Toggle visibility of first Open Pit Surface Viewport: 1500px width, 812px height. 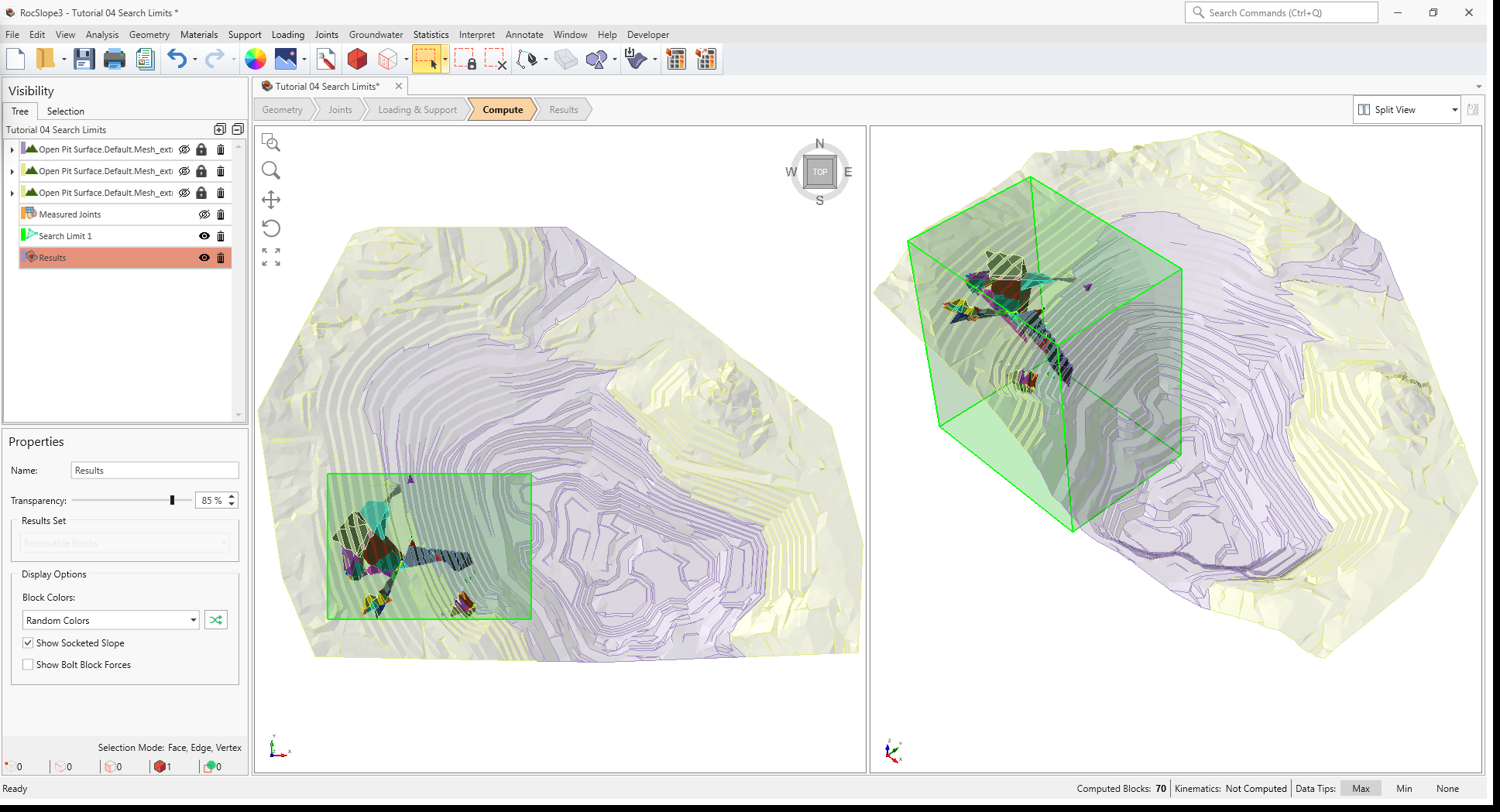coord(184,149)
